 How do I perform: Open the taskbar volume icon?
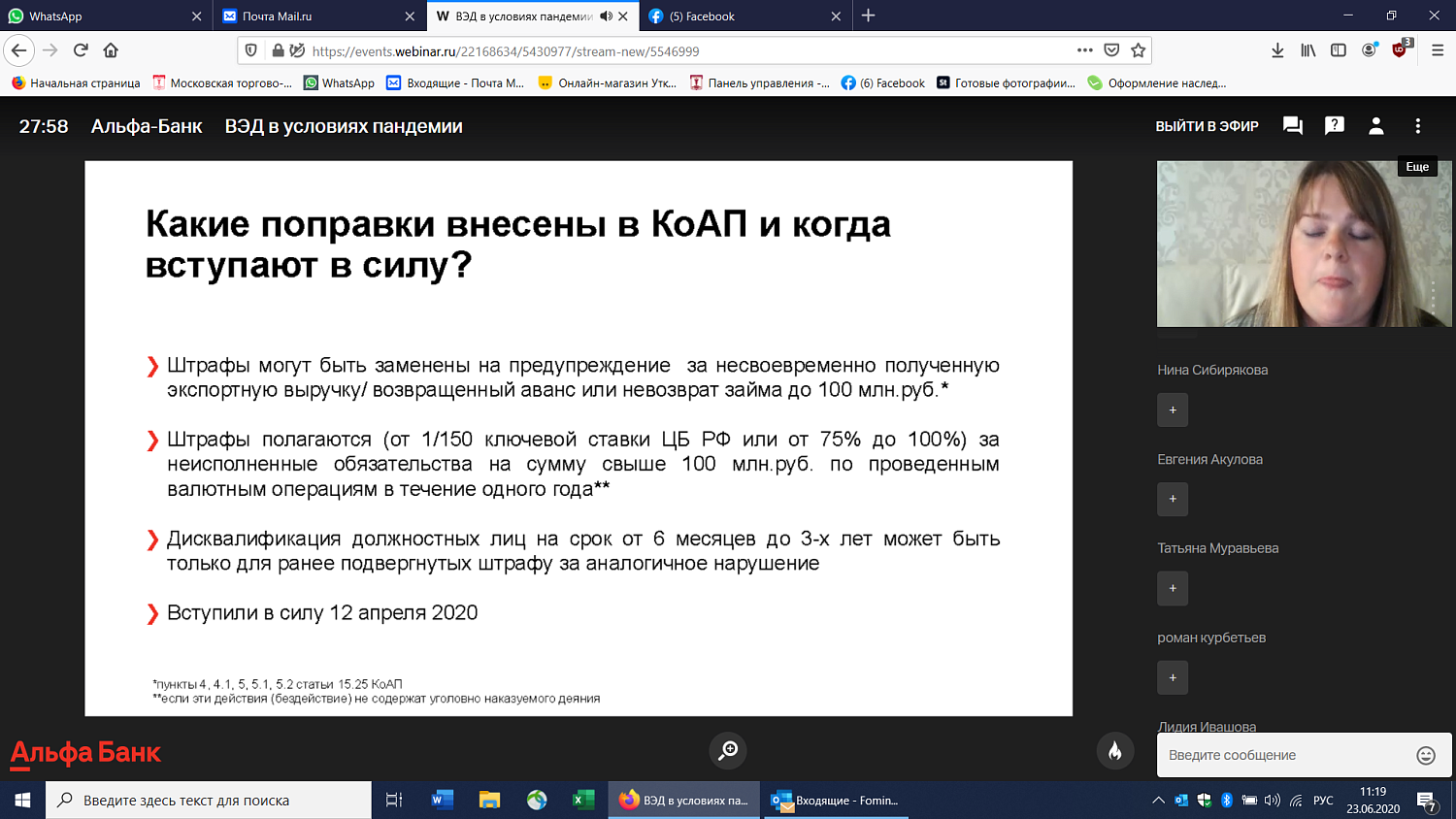1272,801
